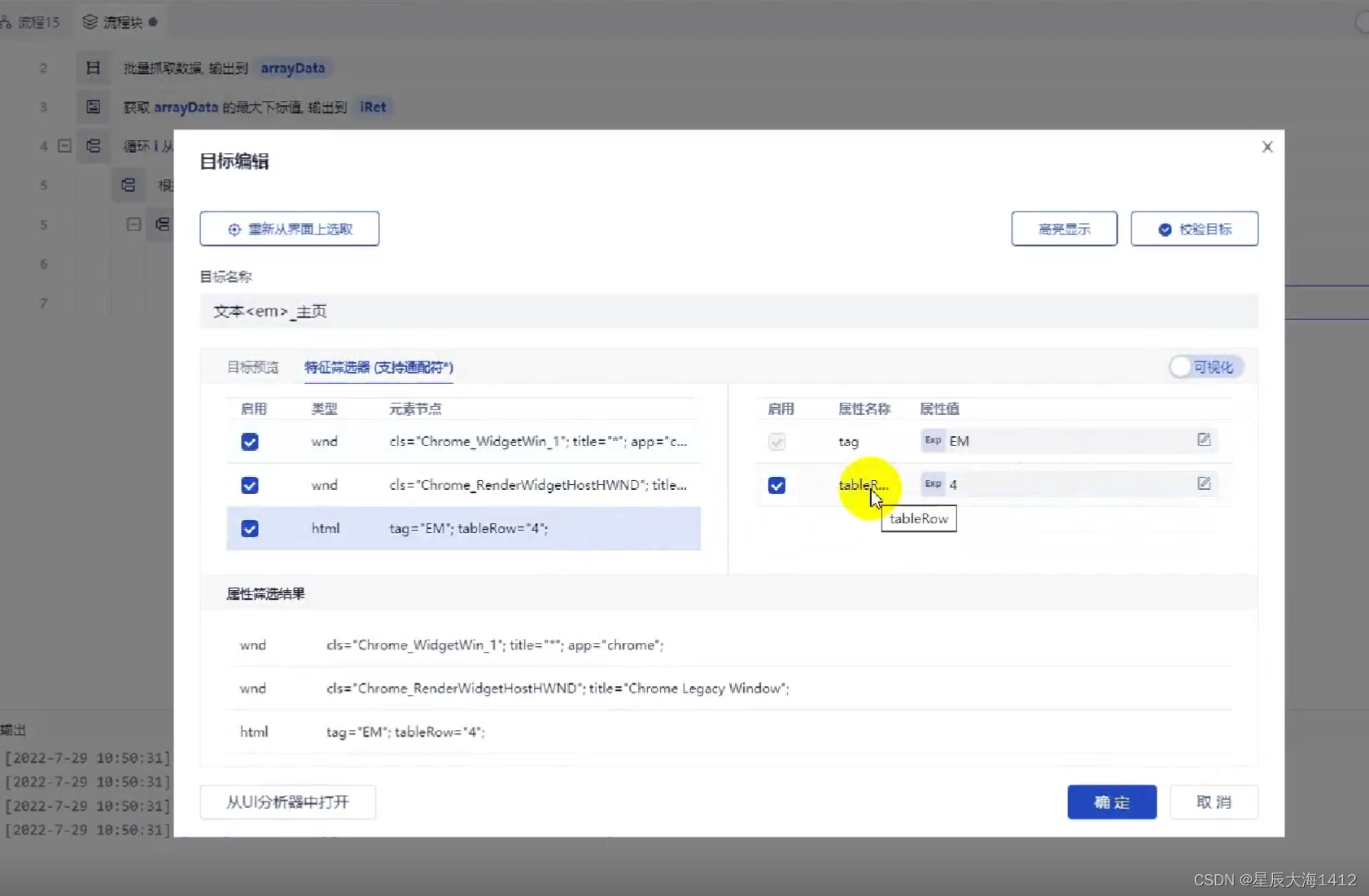Click the 校验目标 button
Image resolution: width=1369 pixels, height=896 pixels.
click(1194, 229)
